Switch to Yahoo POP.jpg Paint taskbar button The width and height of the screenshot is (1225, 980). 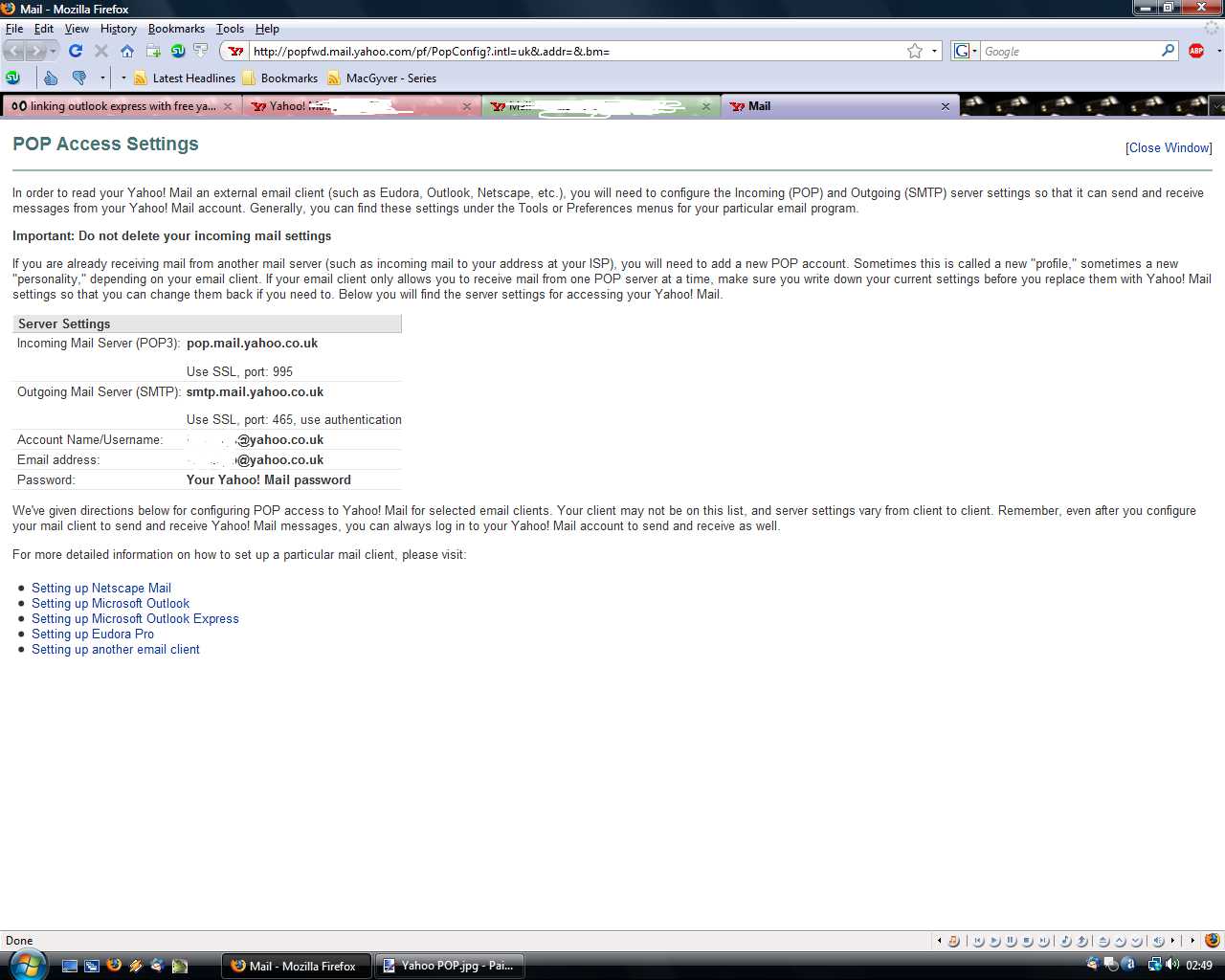click(x=449, y=966)
